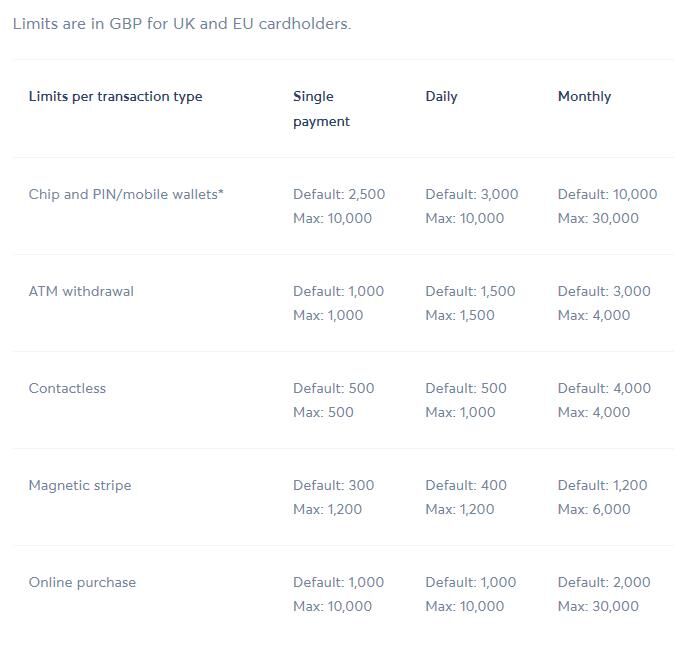Click the Chip and PIN monthly 'Default: 10,000'
This screenshot has width=697, height=645.
point(607,194)
